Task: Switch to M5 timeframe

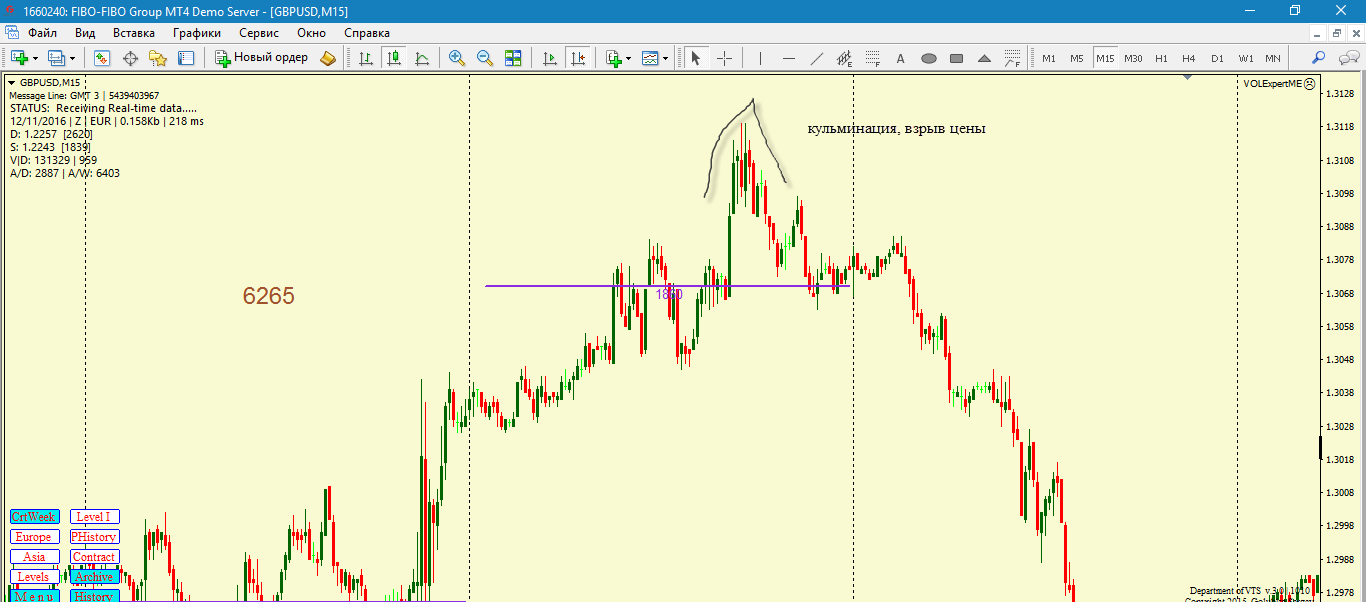Action: coord(1077,58)
